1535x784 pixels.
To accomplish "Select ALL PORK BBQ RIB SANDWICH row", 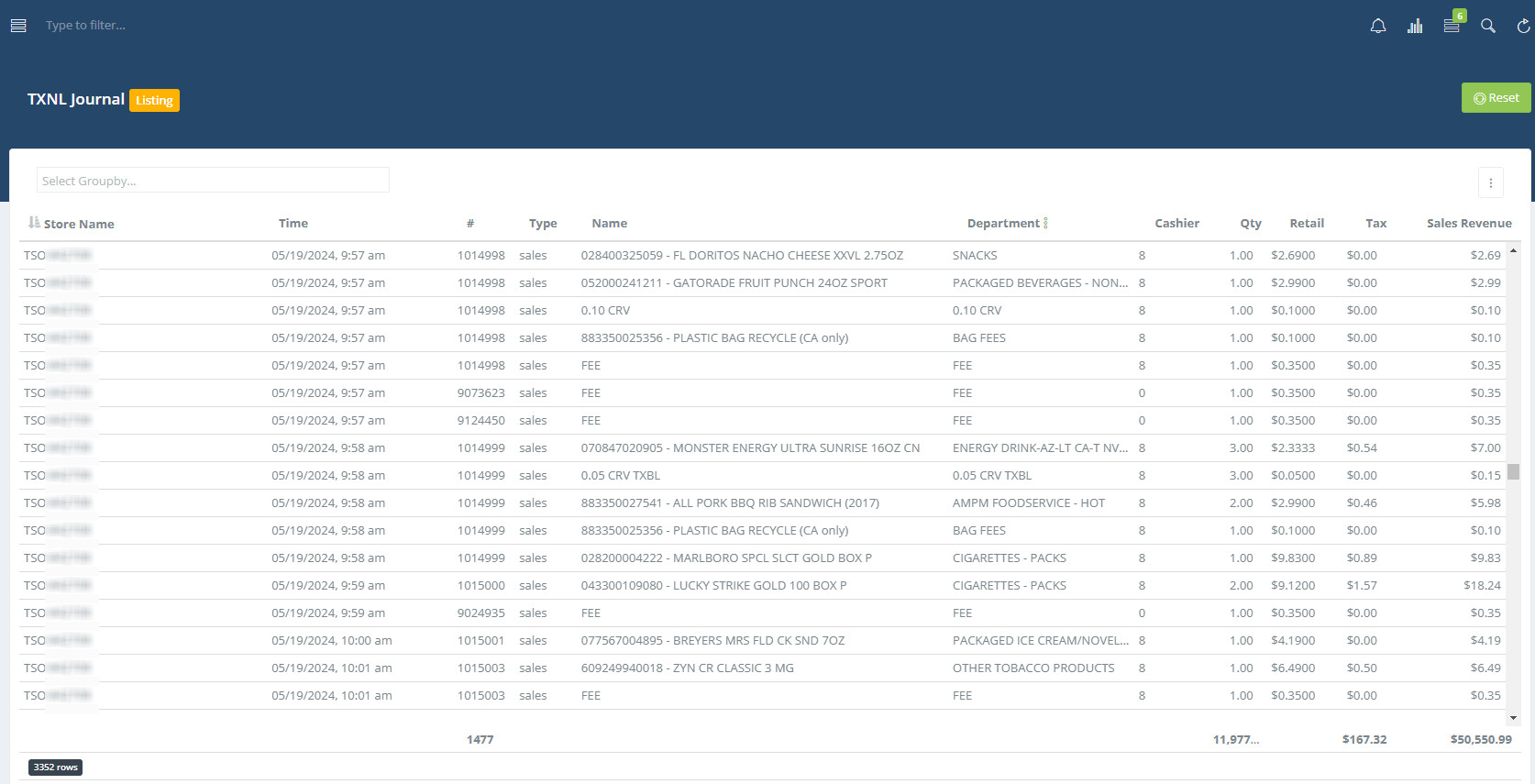I will pyautogui.click(x=762, y=502).
